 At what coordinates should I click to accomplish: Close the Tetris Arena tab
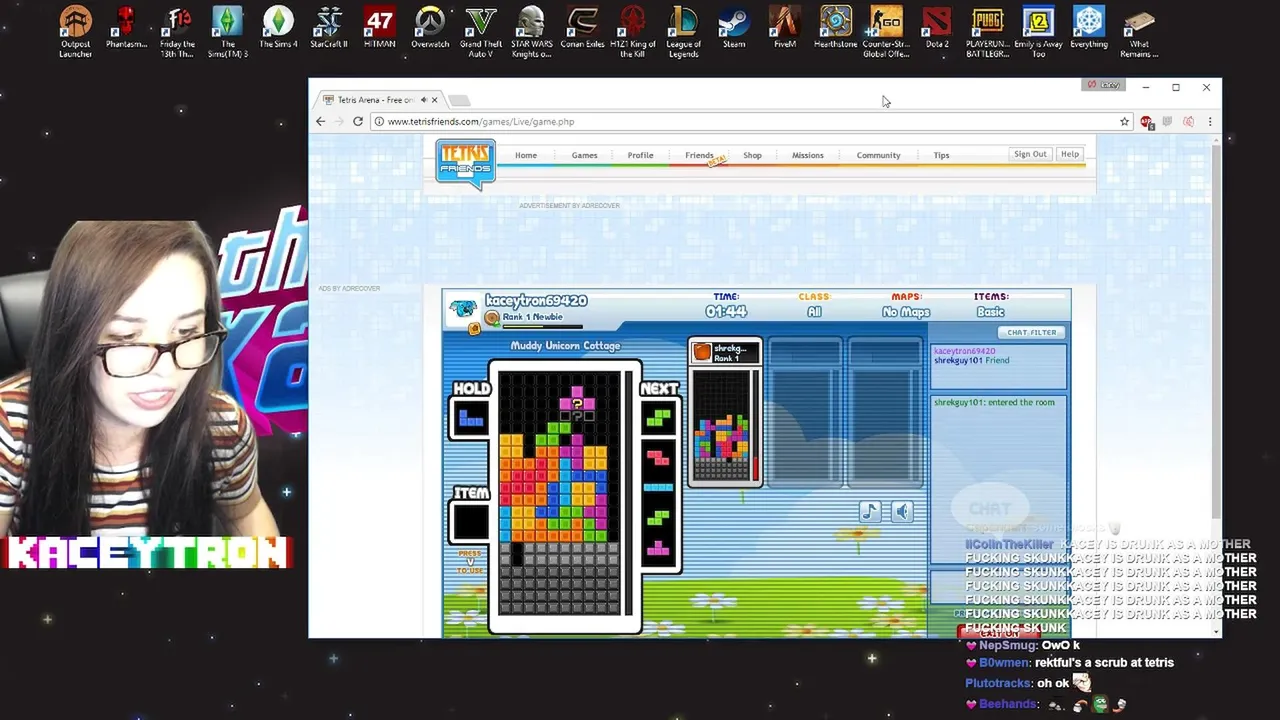(x=434, y=100)
